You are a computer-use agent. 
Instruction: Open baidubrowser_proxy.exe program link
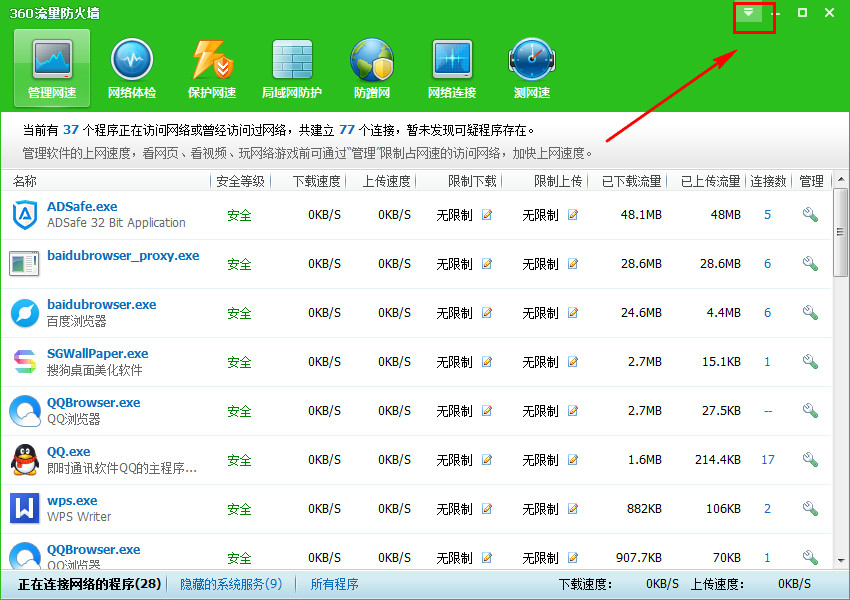point(123,255)
